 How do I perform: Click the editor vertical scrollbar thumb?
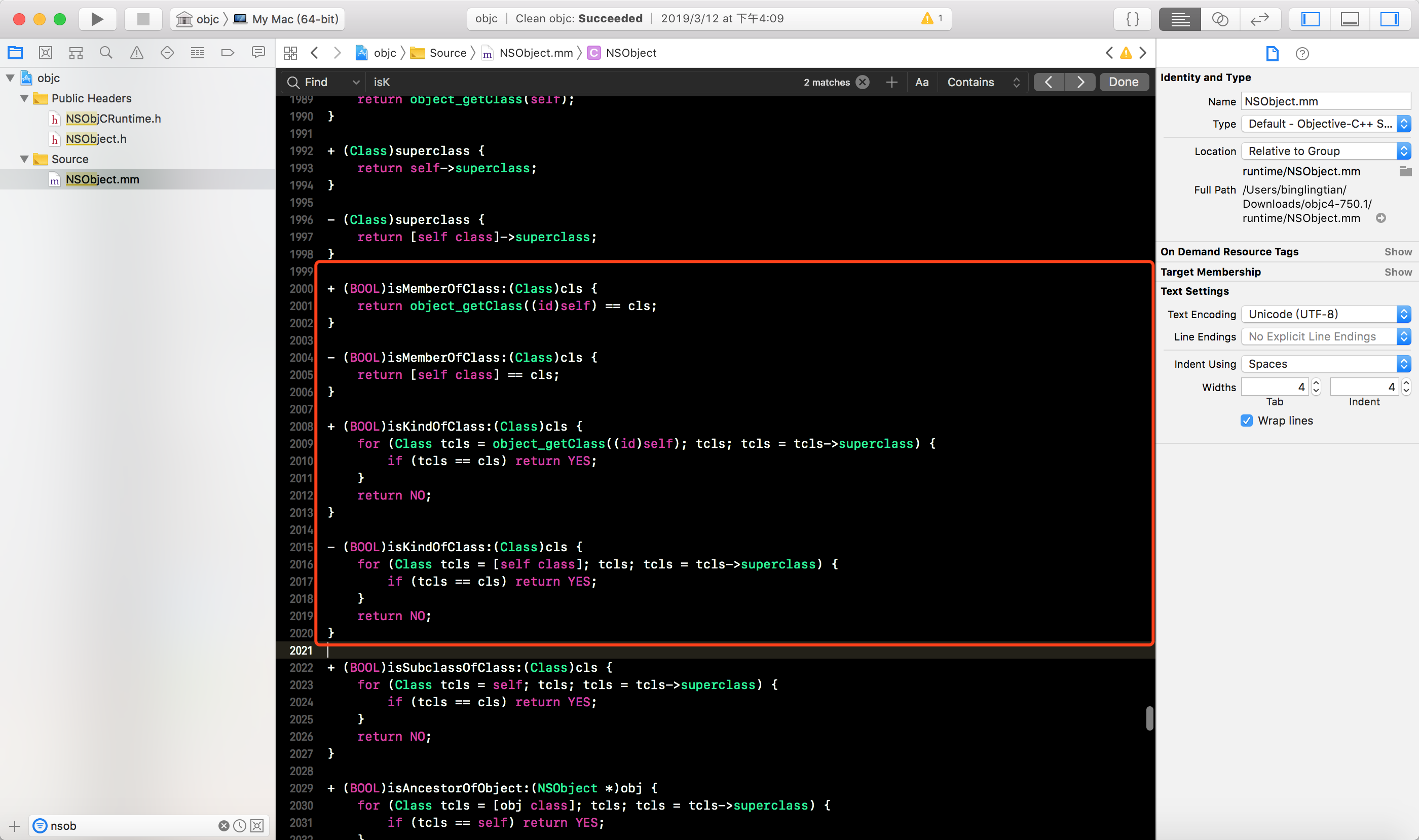(x=1149, y=718)
